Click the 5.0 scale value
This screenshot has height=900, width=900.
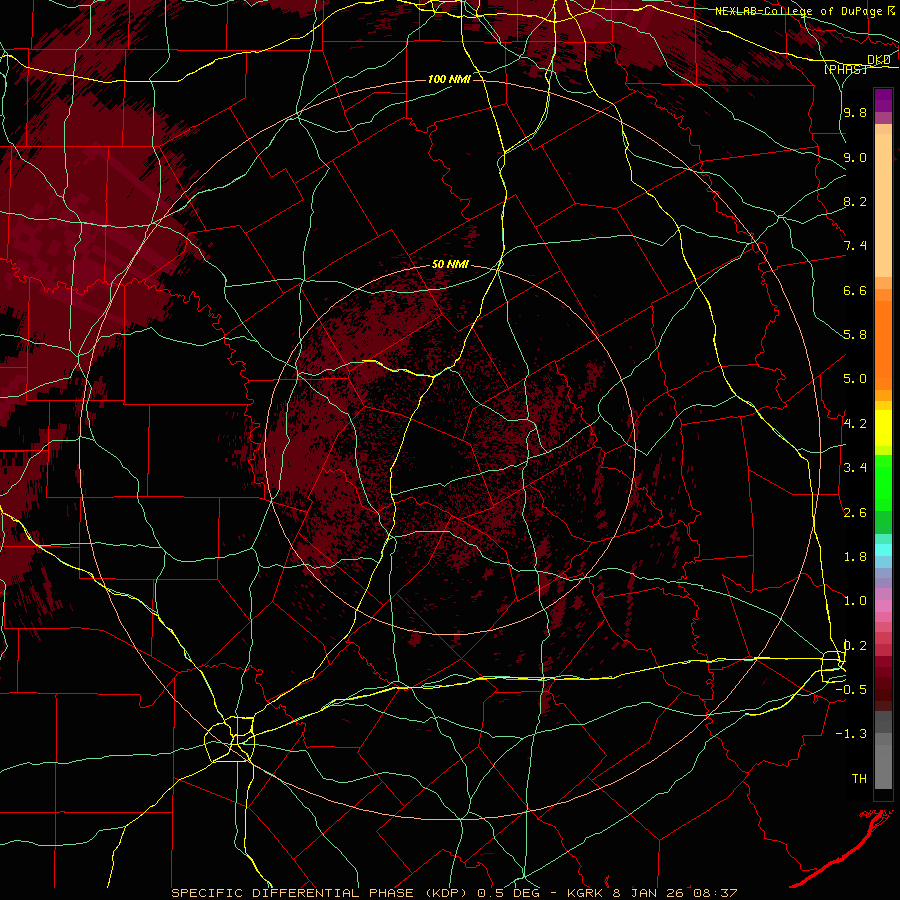(855, 379)
